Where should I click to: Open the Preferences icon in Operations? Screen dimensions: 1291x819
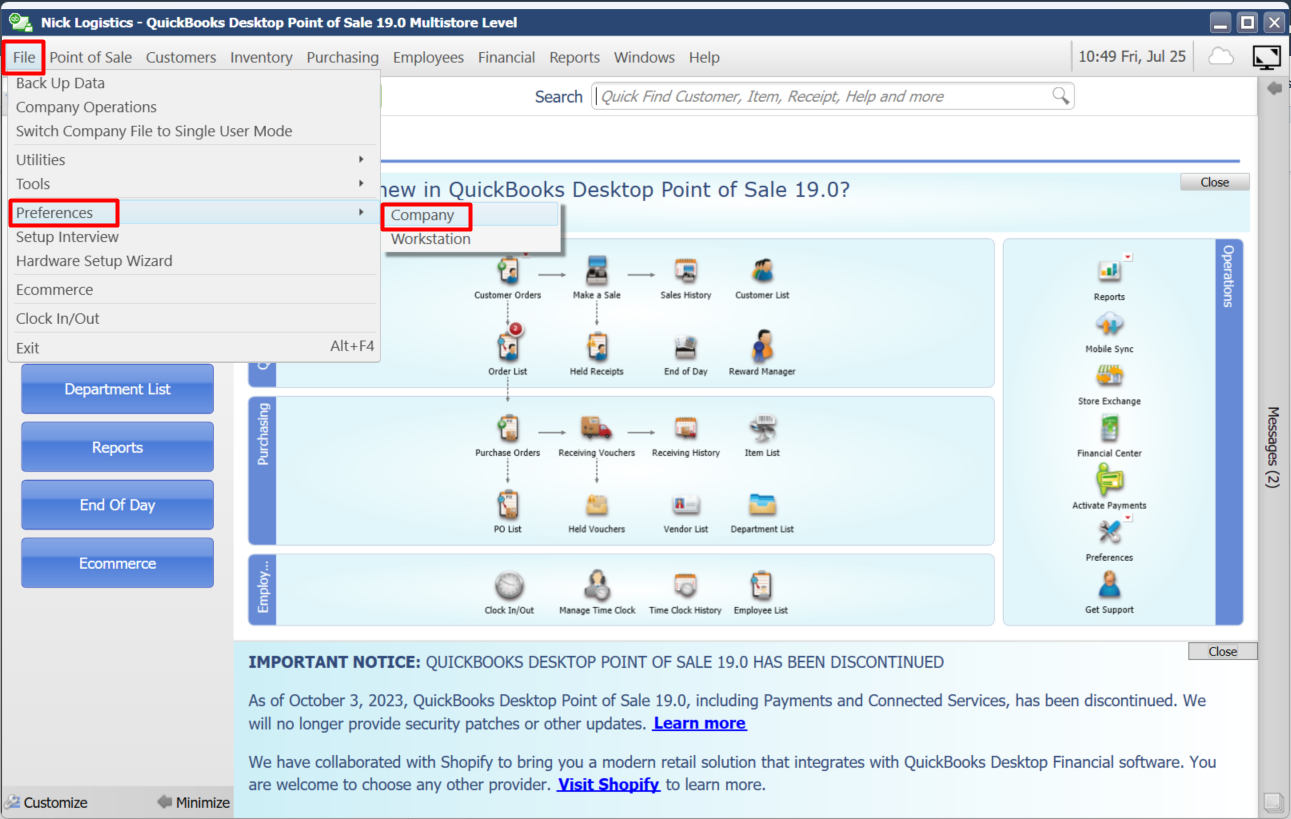[x=1109, y=531]
